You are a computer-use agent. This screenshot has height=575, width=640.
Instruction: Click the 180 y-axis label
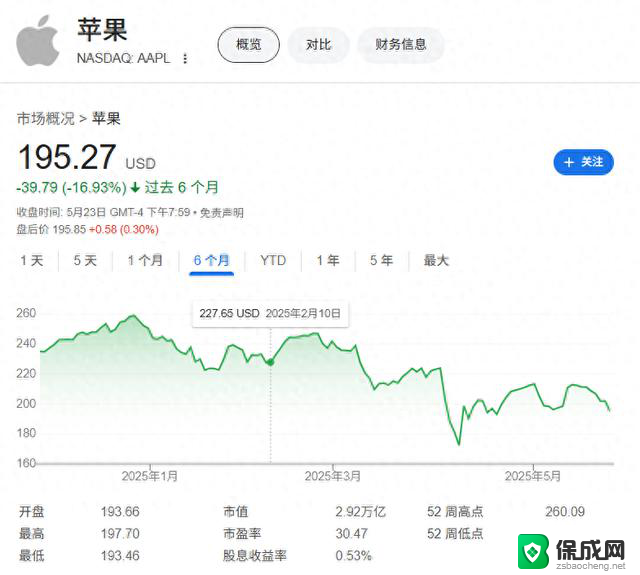(x=26, y=433)
